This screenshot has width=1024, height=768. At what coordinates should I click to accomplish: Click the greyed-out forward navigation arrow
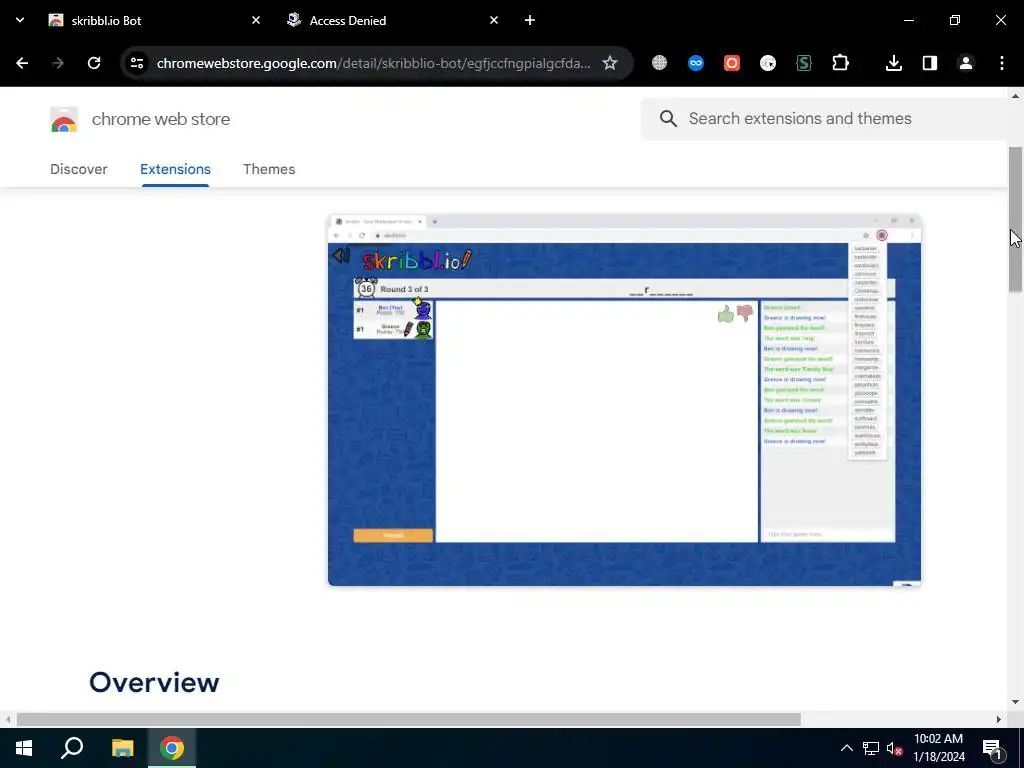58,63
